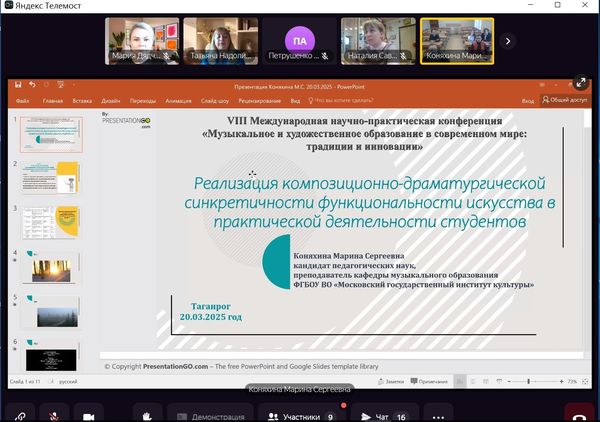This screenshot has width=600, height=422.
Task: Start screen sharing with Демонстрация button
Action: (209, 415)
